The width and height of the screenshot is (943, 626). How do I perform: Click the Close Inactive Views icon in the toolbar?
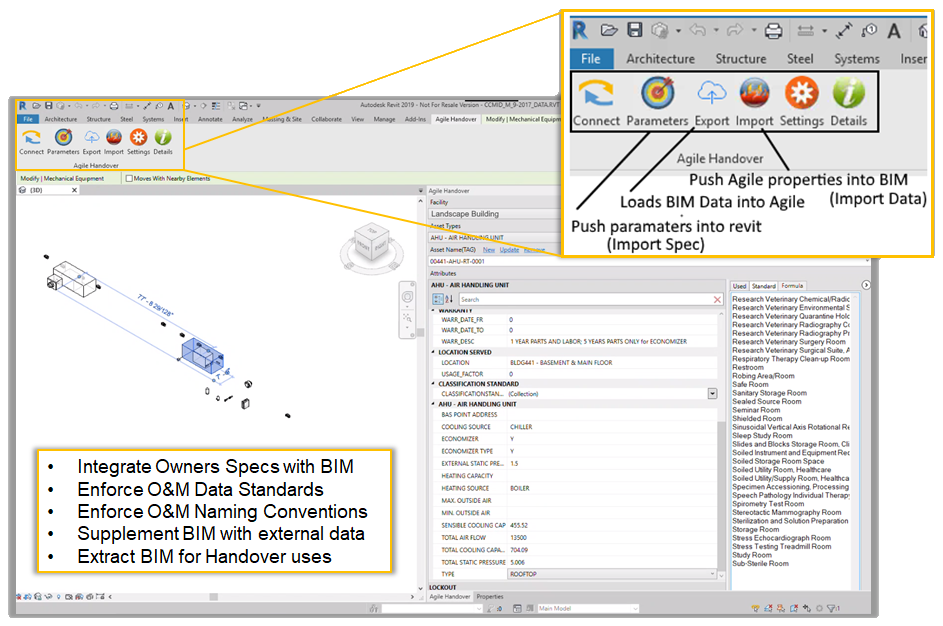(x=231, y=106)
